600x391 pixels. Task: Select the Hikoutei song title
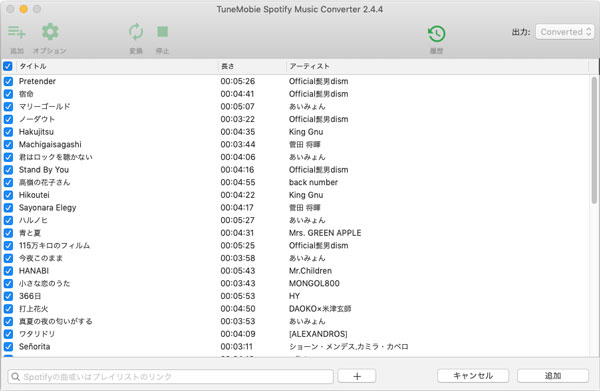coord(34,195)
